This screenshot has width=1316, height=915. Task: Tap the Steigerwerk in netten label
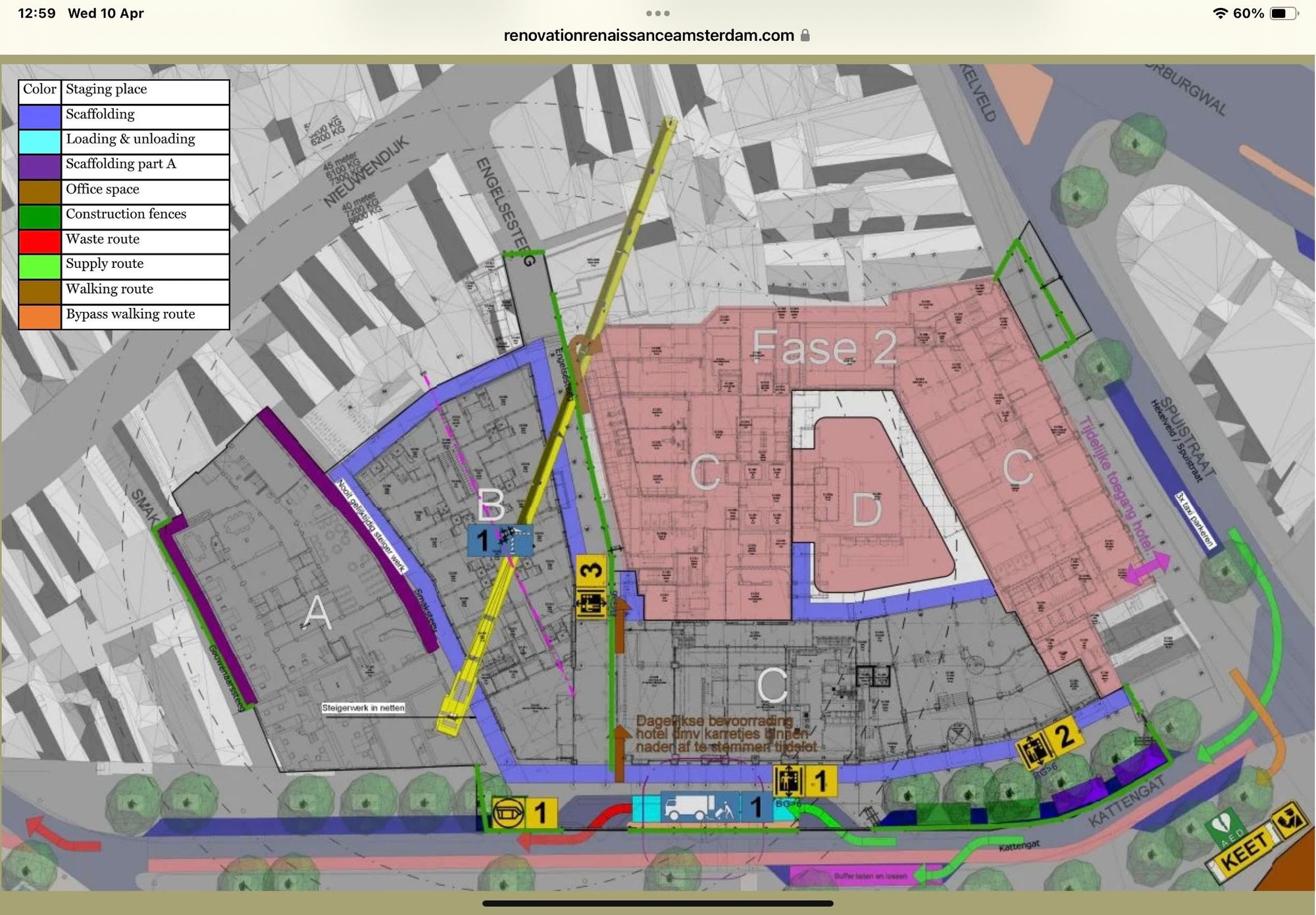point(363,708)
